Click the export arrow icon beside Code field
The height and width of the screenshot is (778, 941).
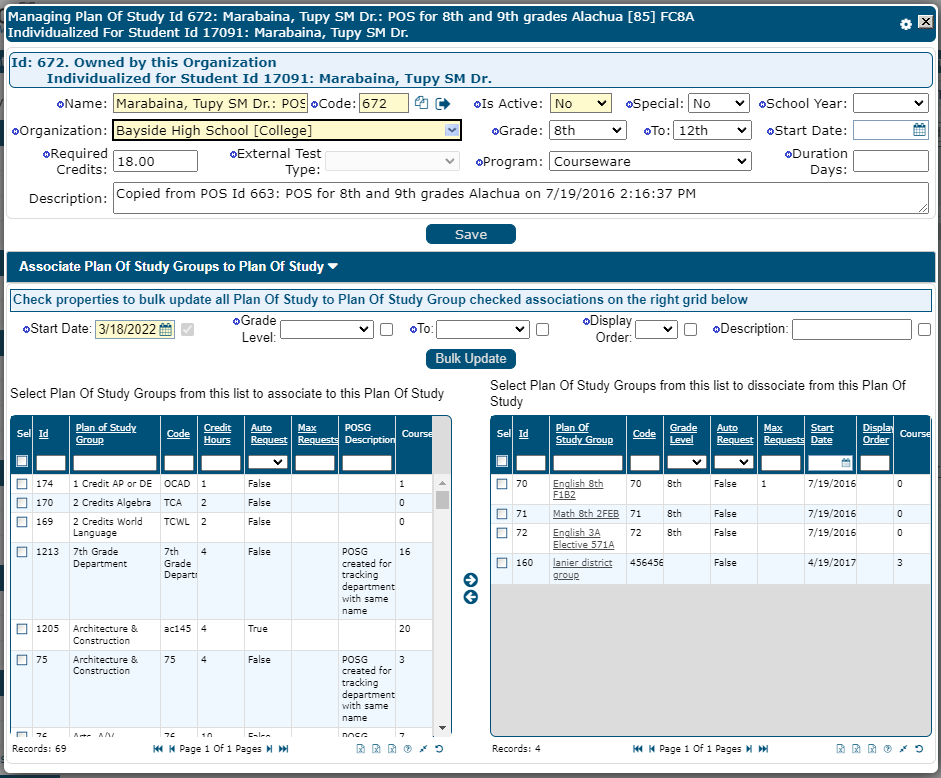click(x=443, y=103)
